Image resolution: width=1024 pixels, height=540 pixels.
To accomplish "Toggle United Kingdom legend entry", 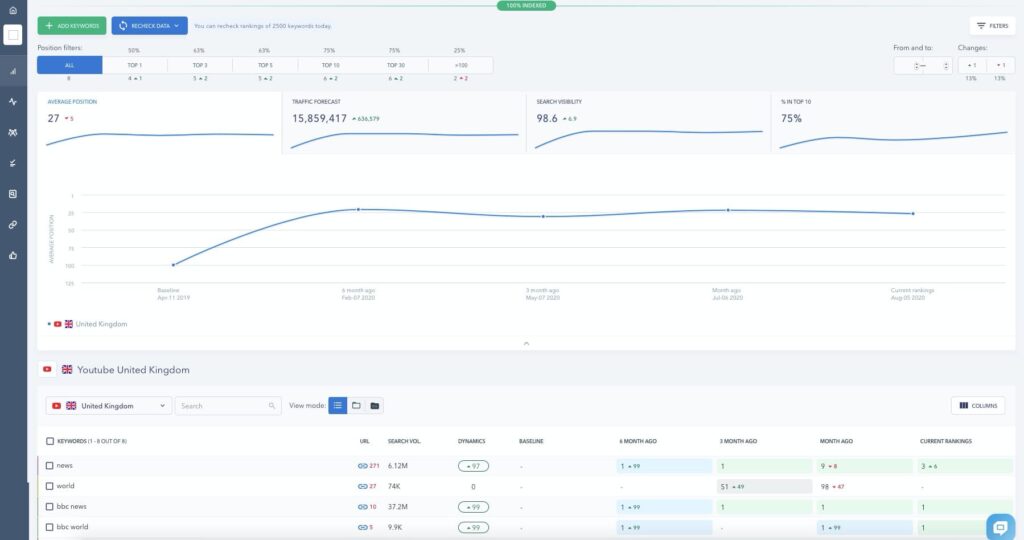I will pos(88,324).
